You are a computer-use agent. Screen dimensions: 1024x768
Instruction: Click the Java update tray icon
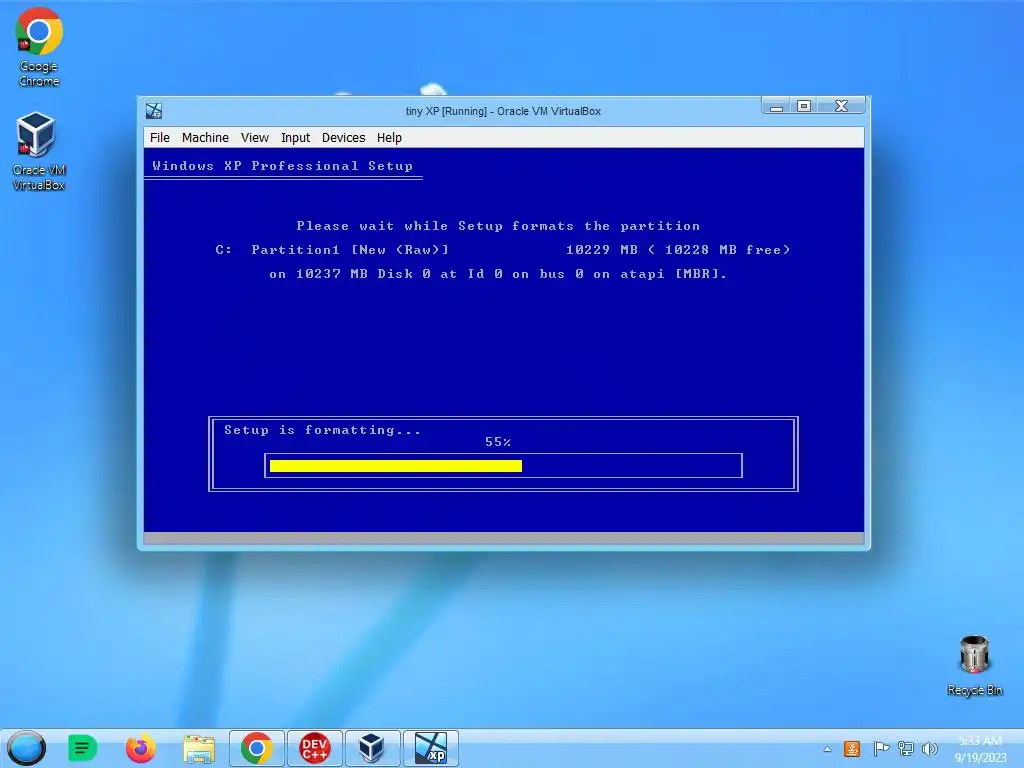tap(852, 748)
